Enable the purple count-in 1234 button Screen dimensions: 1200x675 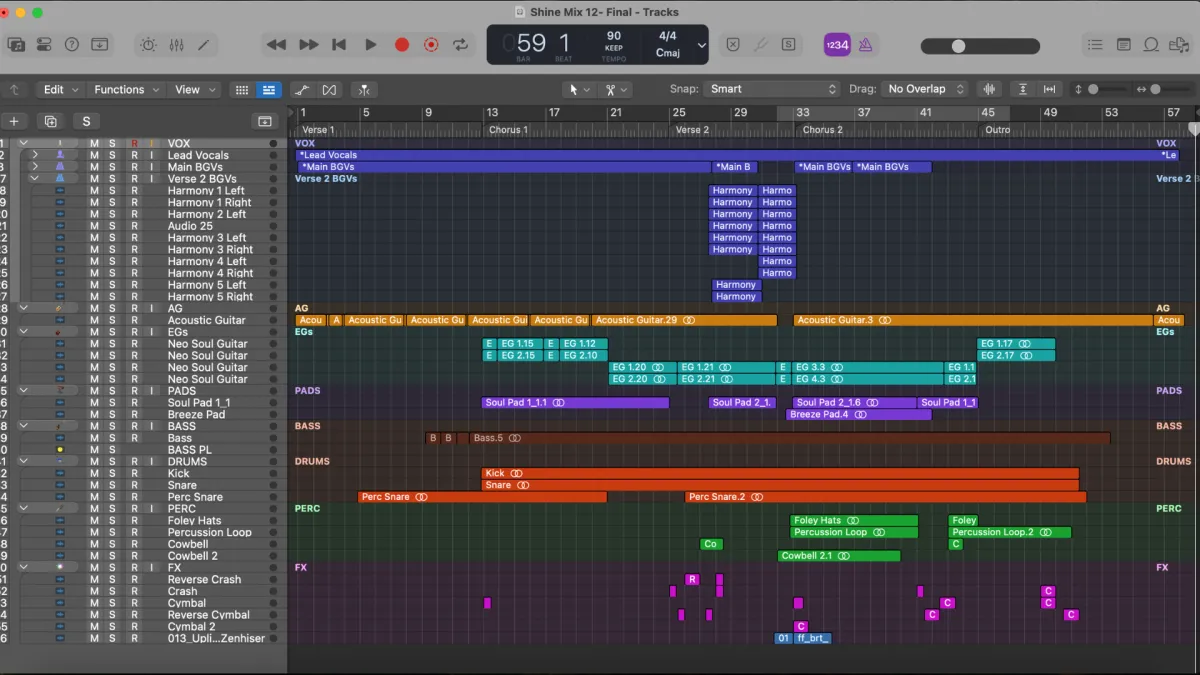pos(837,45)
